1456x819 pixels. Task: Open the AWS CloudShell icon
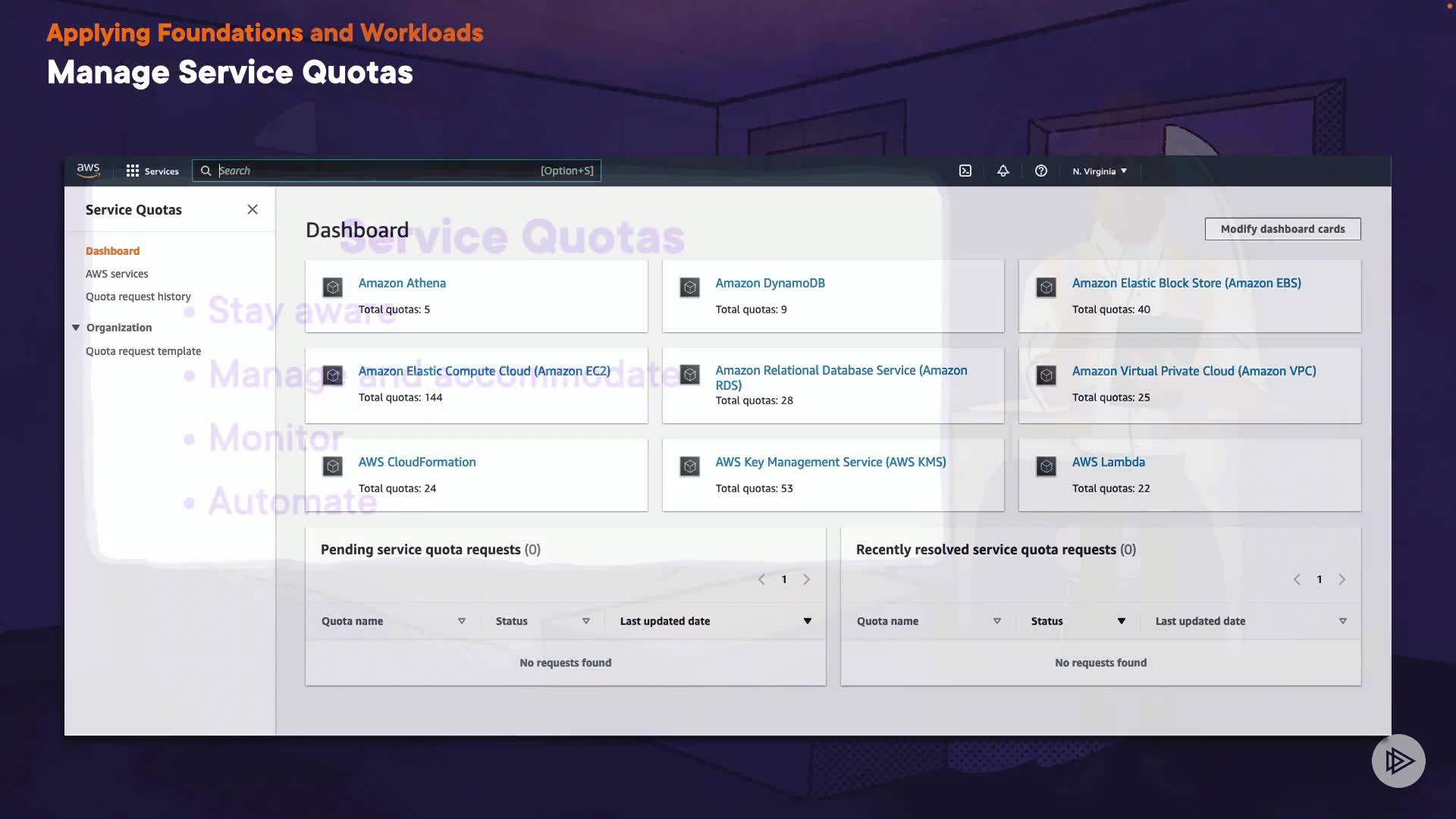[965, 171]
